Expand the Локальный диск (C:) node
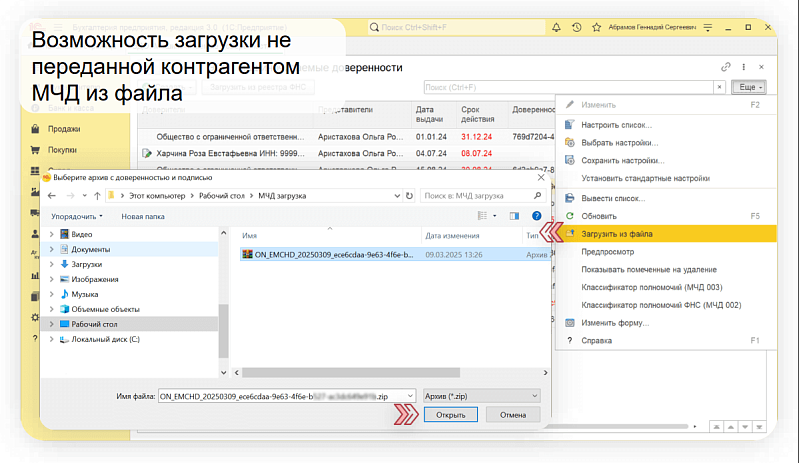This screenshot has height=463, width=799. [51, 339]
